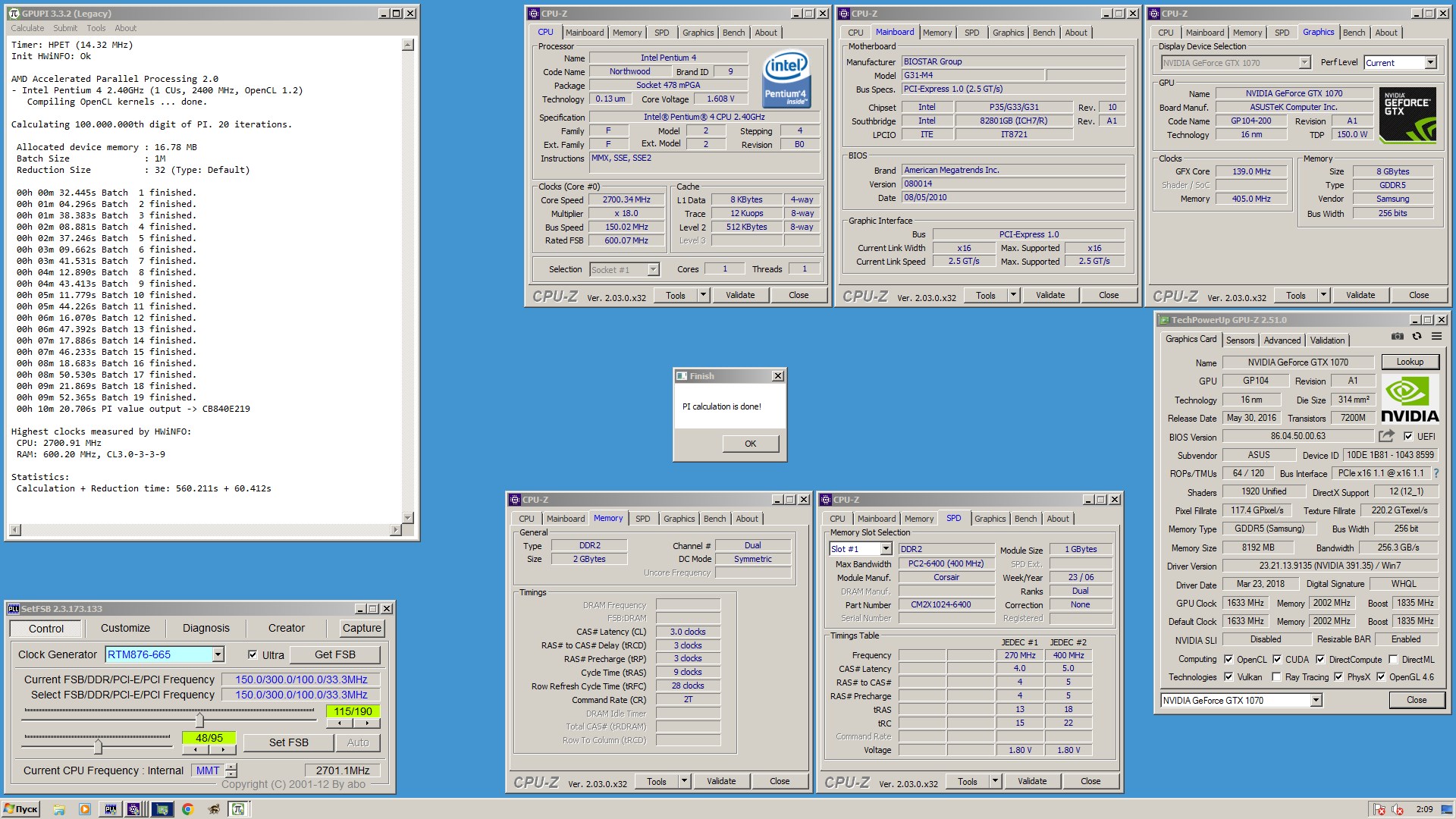Open GPU-Z bottom graphics card selector dropdown
Viewport: 1456px width, 819px height.
coord(1316,701)
